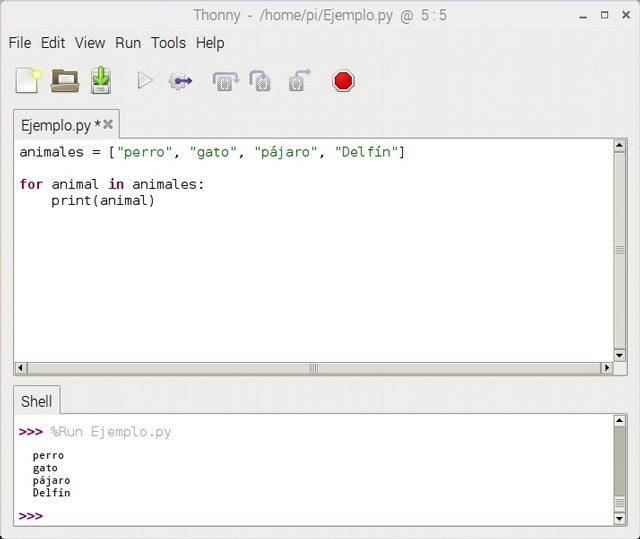Open the View menu
The height and width of the screenshot is (539, 640).
click(90, 43)
